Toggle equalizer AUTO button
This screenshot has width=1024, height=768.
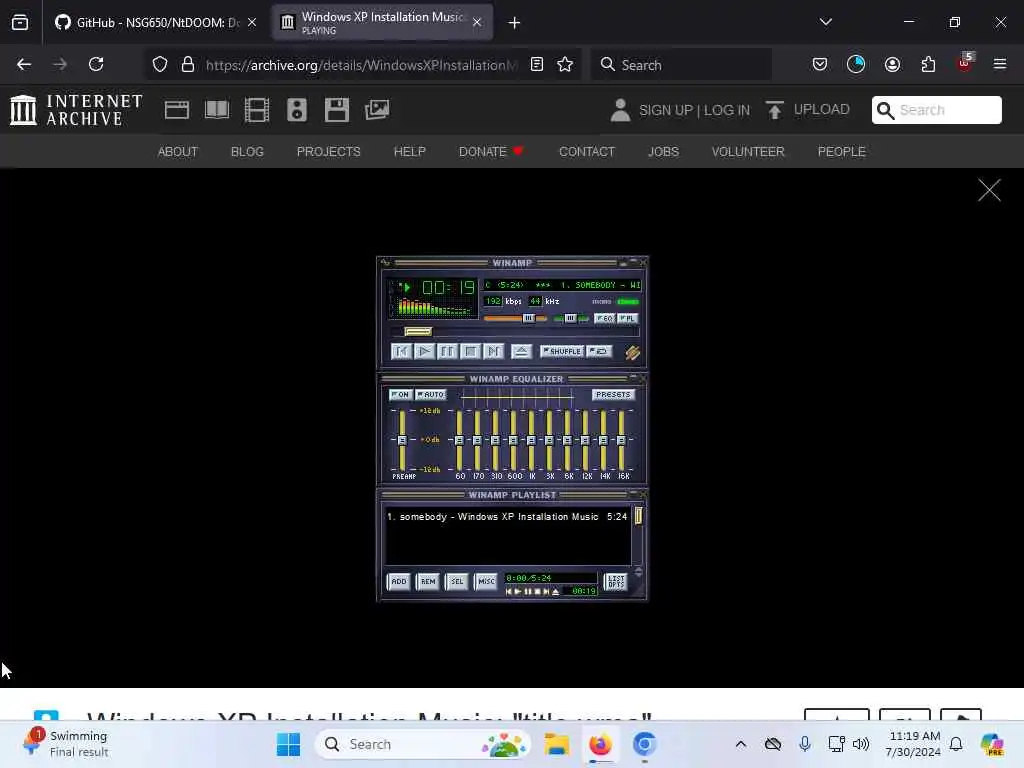coord(430,394)
